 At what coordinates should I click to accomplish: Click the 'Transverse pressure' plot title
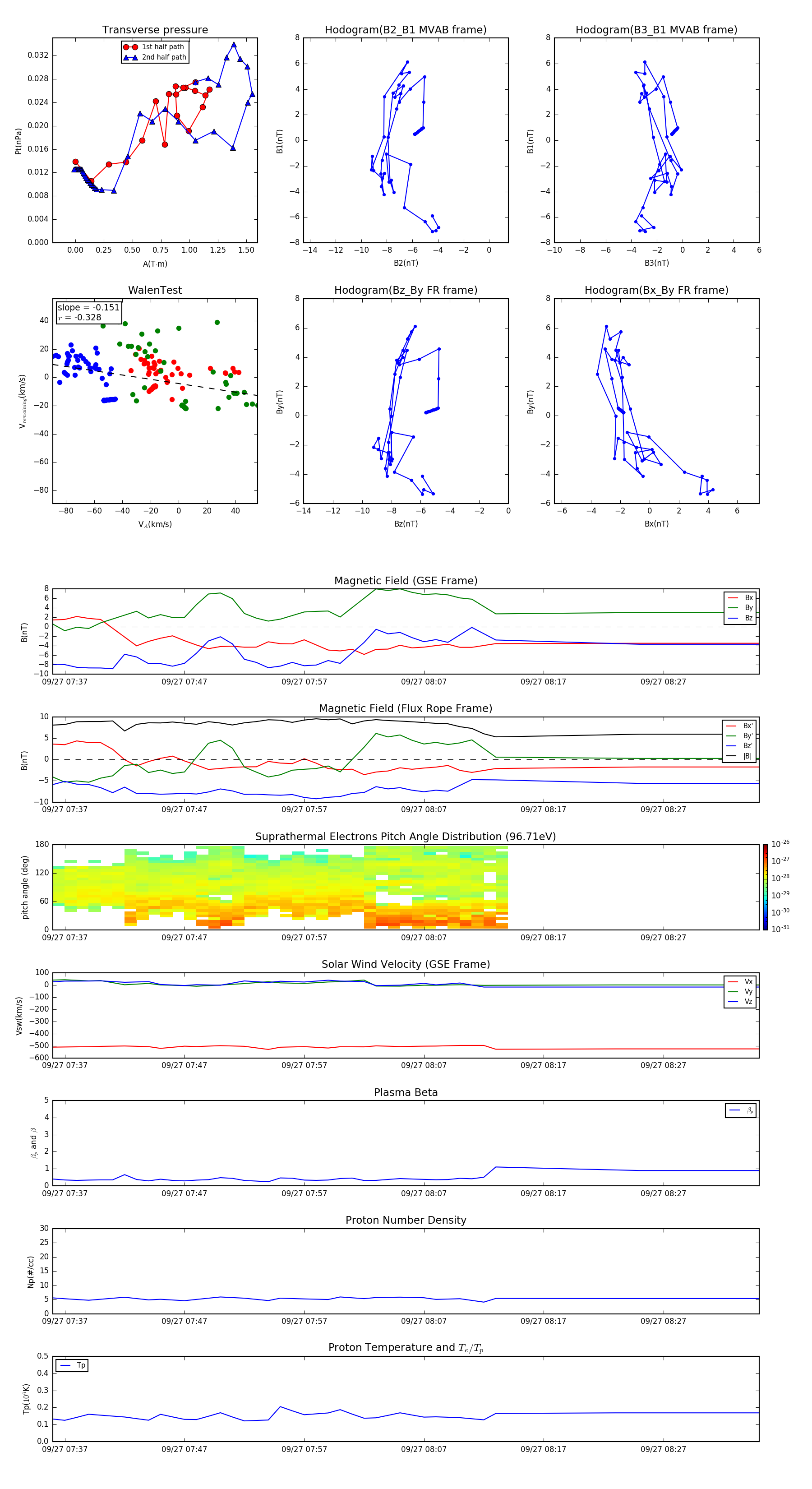(x=155, y=30)
